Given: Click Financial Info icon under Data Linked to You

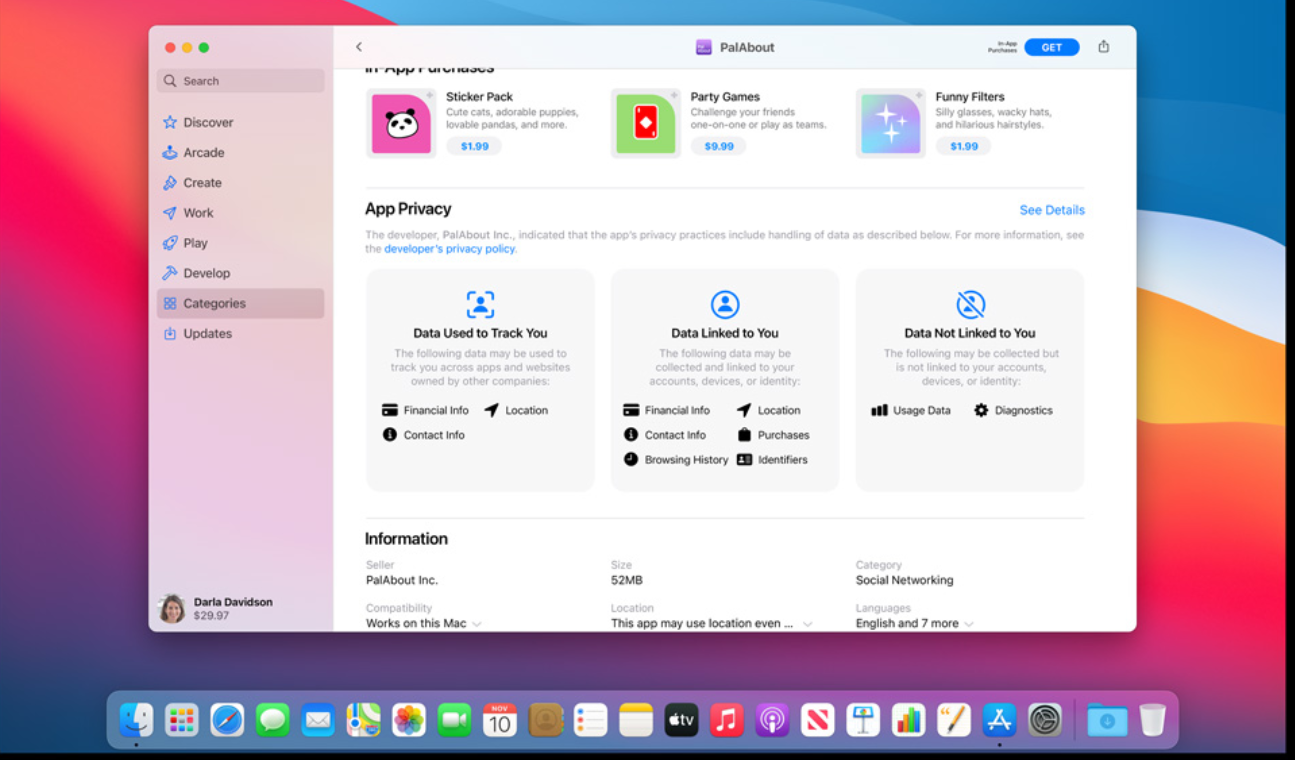Looking at the screenshot, I should point(631,410).
